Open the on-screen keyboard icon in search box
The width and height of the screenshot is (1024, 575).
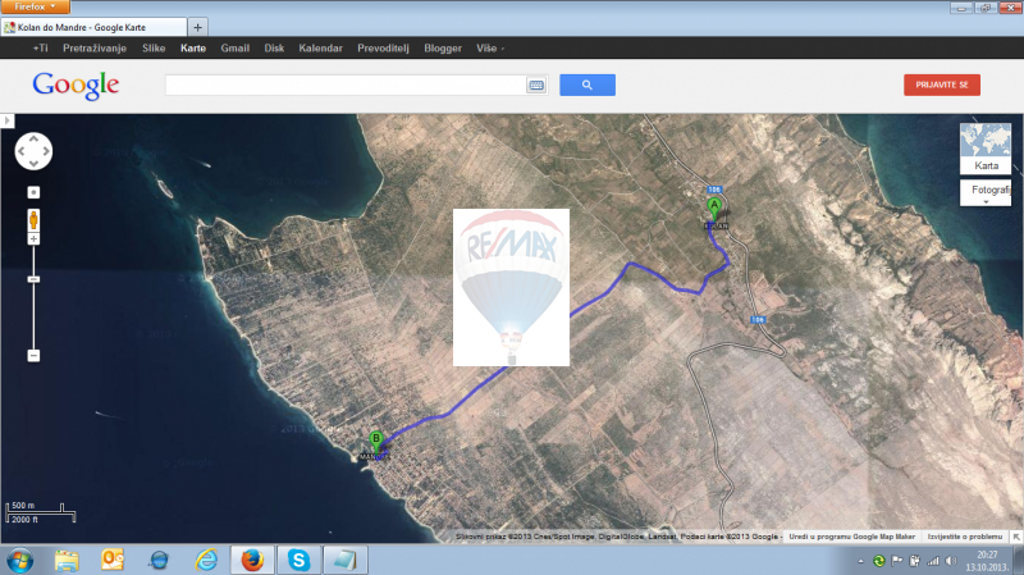tap(536, 85)
